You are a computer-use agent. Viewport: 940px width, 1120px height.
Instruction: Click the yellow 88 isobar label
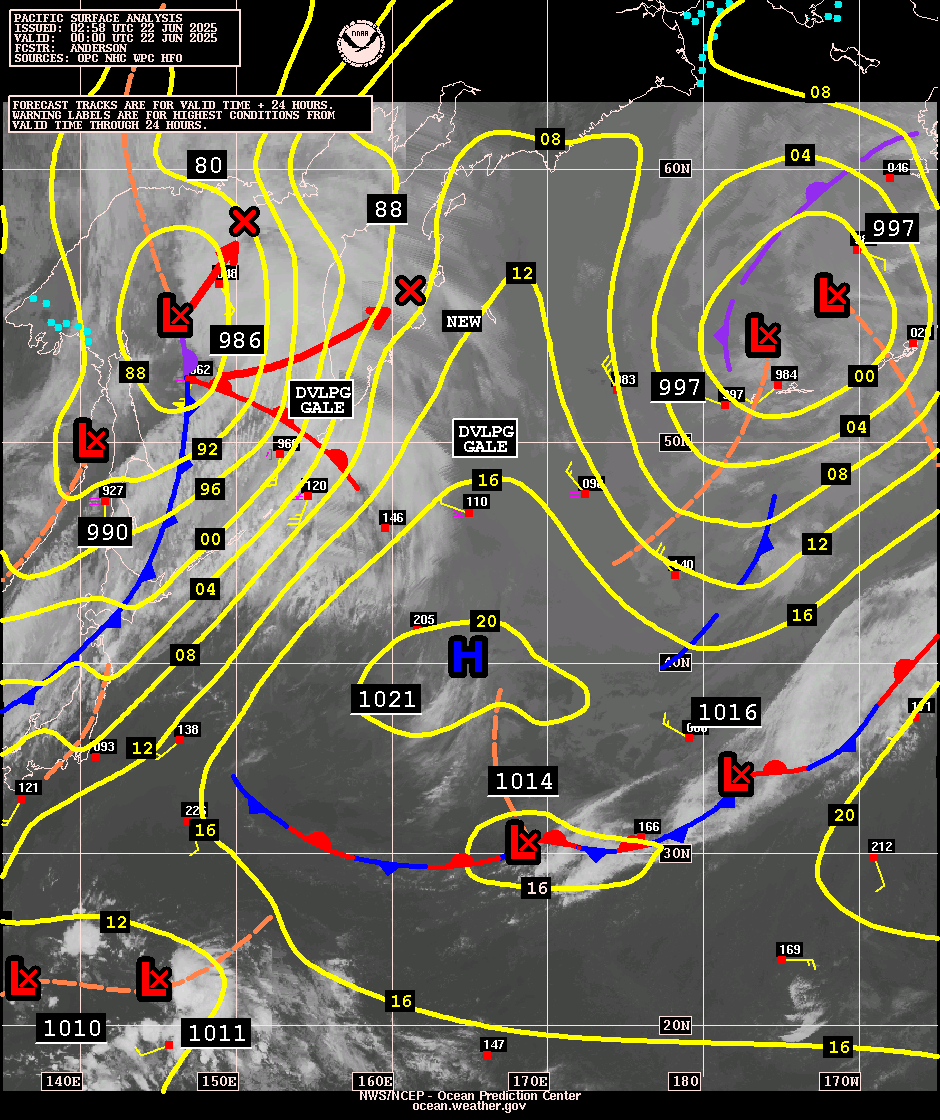tap(135, 372)
